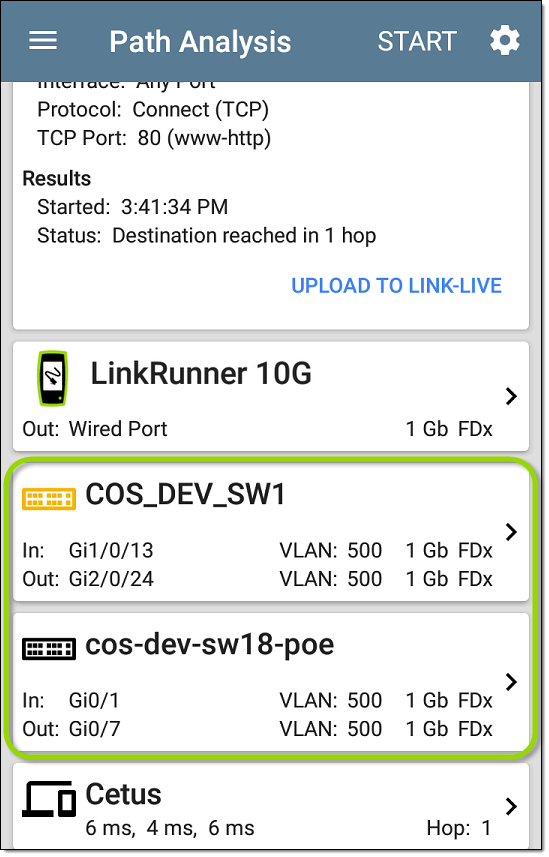Open Path Analysis settings gear
The image size is (549, 857).
(x=504, y=40)
